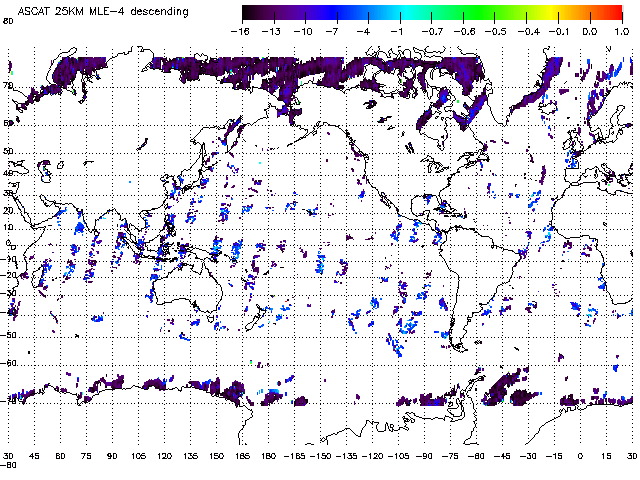
Task: Click longitude axis label "150"
Action: tap(216, 456)
